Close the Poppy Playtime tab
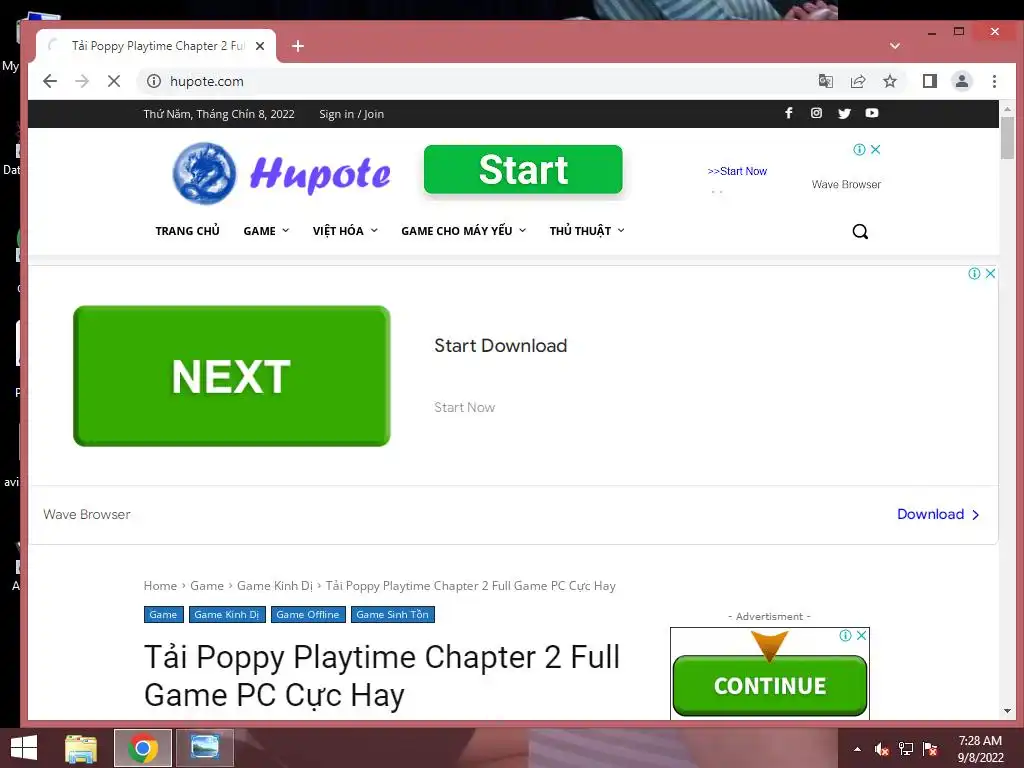 (x=260, y=46)
